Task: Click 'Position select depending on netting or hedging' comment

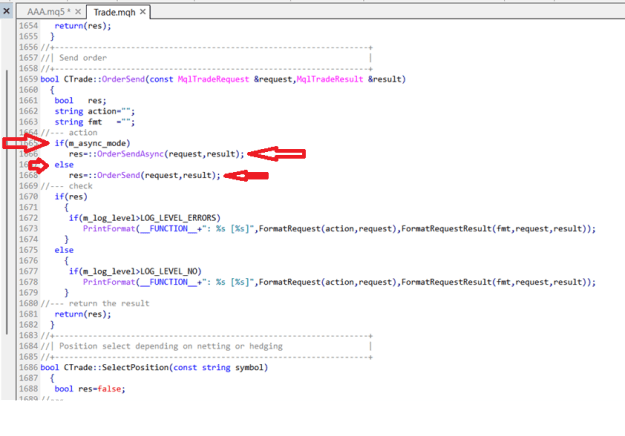Action: coord(171,346)
